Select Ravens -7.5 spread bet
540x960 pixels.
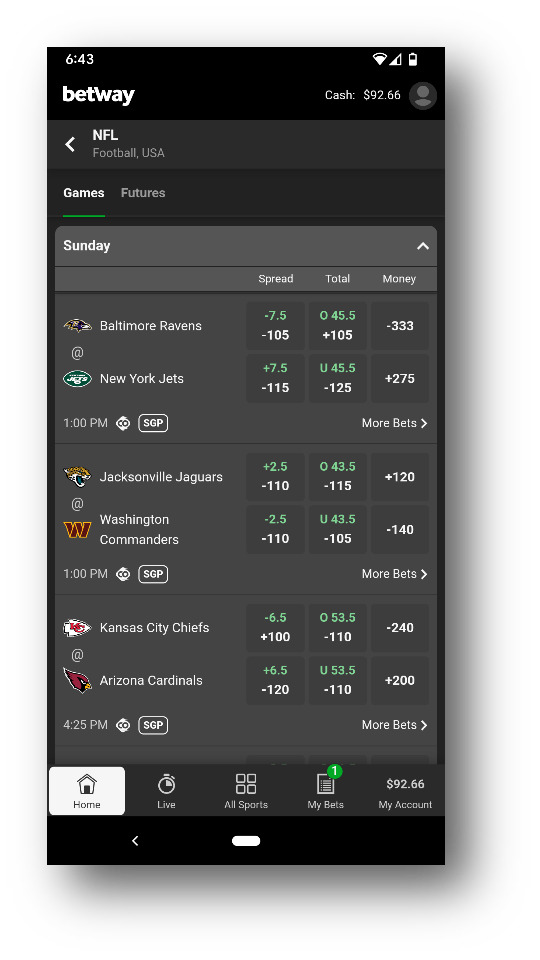click(275, 326)
